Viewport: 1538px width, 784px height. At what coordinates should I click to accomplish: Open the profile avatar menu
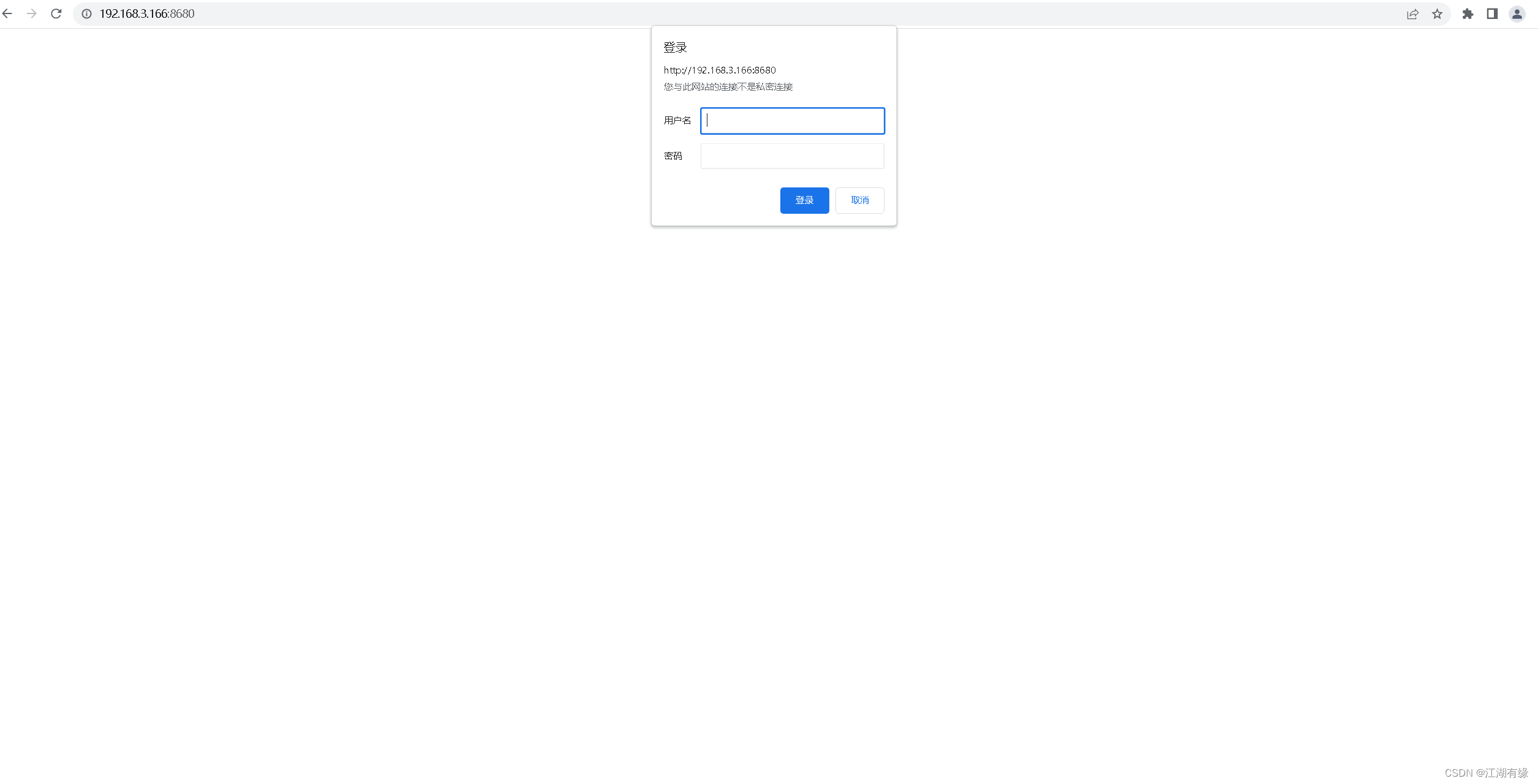point(1517,14)
